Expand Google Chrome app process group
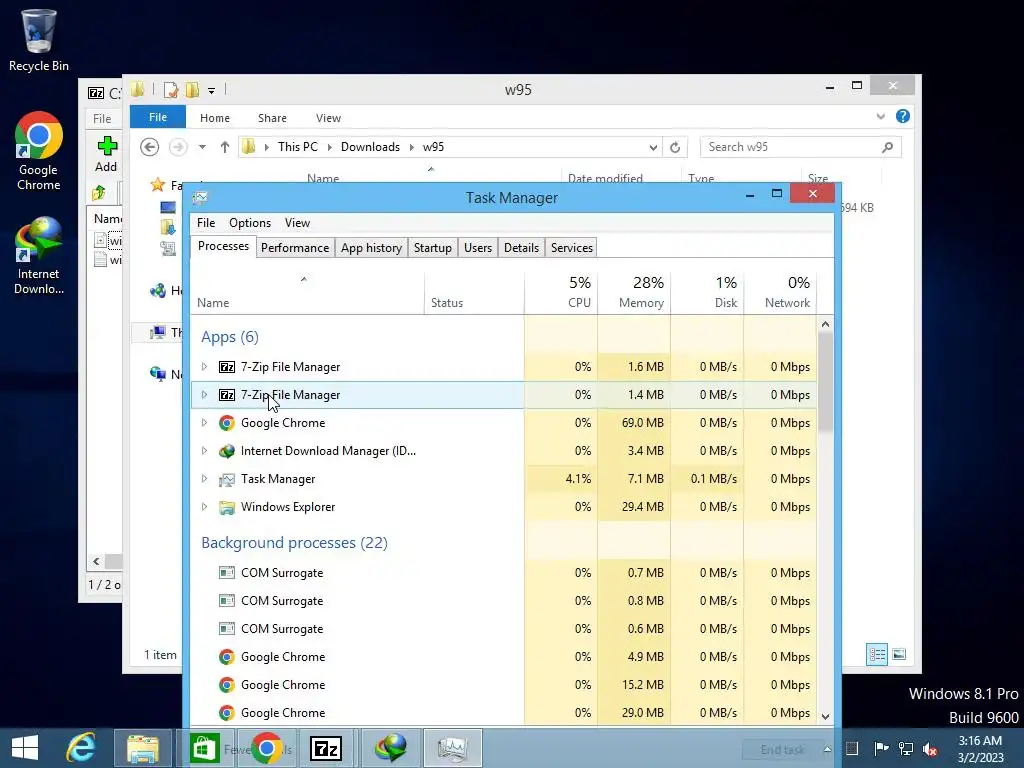 pos(204,423)
